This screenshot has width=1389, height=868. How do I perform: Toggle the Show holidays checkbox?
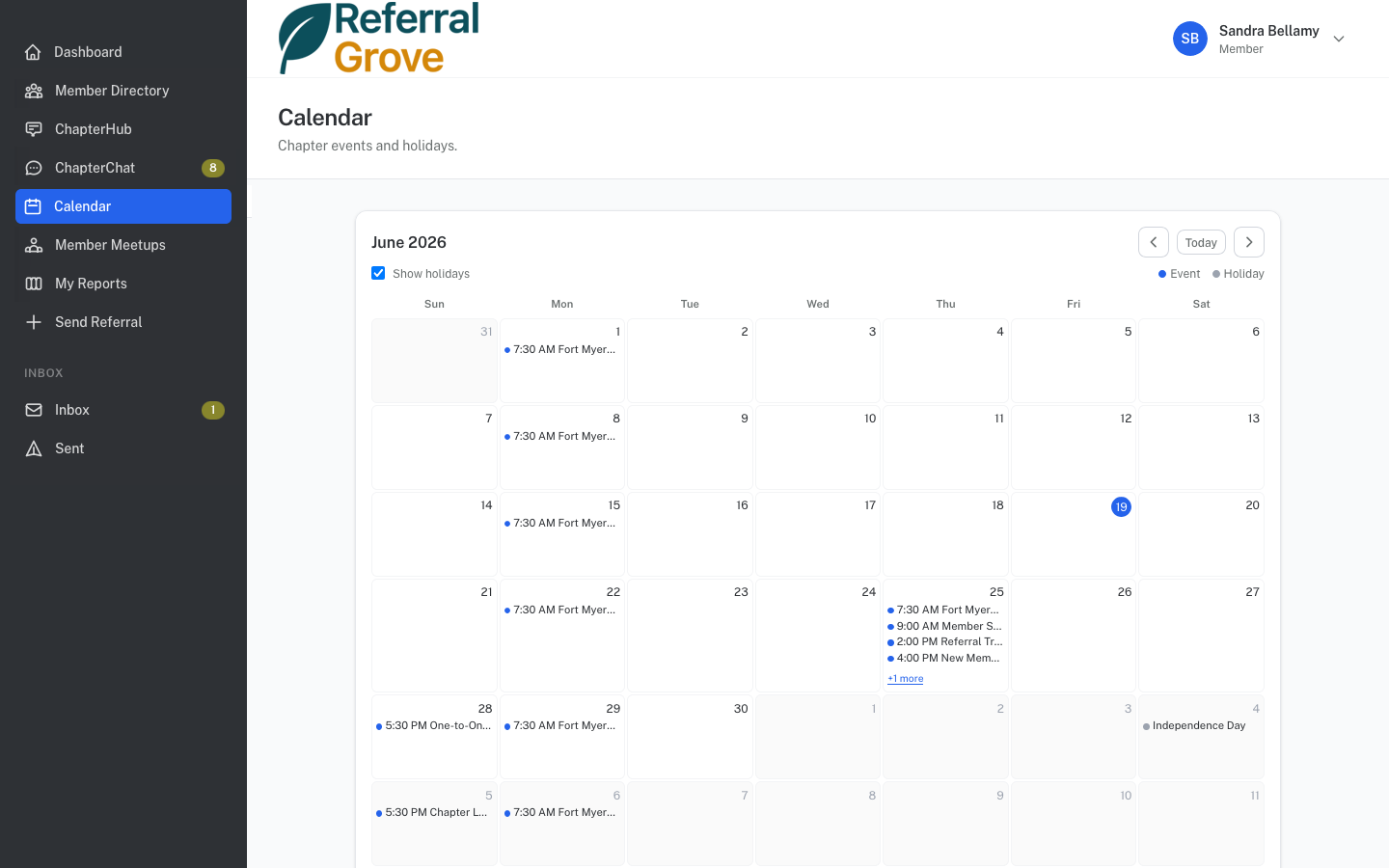378,273
